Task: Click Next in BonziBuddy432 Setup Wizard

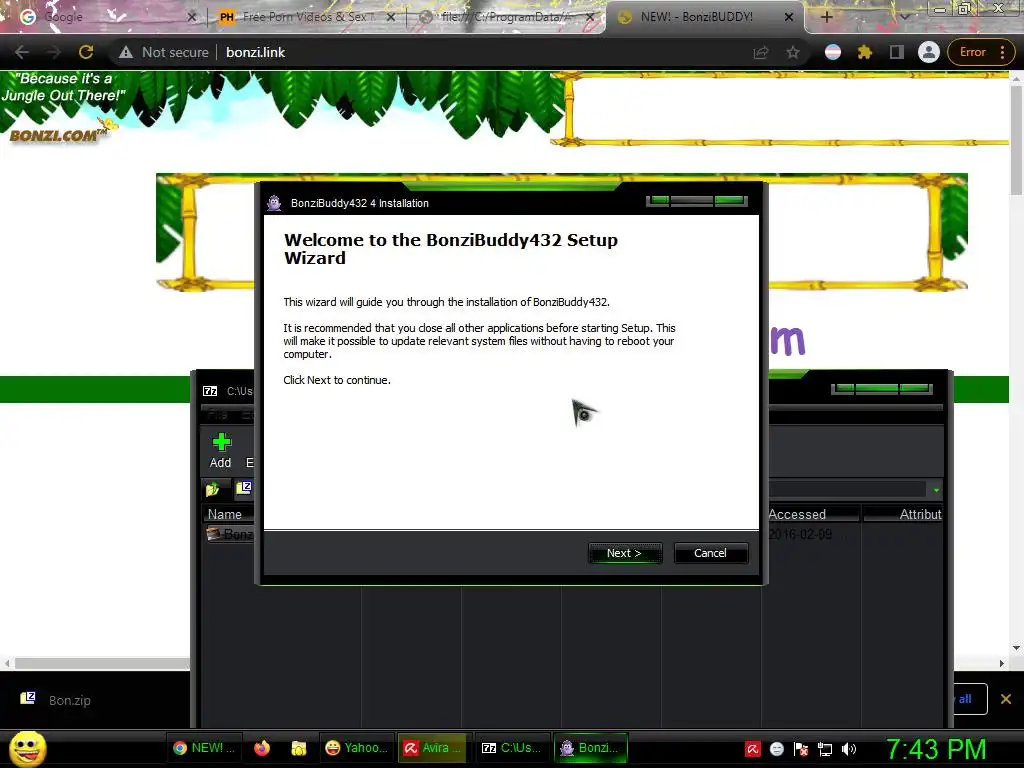Action: click(x=625, y=553)
